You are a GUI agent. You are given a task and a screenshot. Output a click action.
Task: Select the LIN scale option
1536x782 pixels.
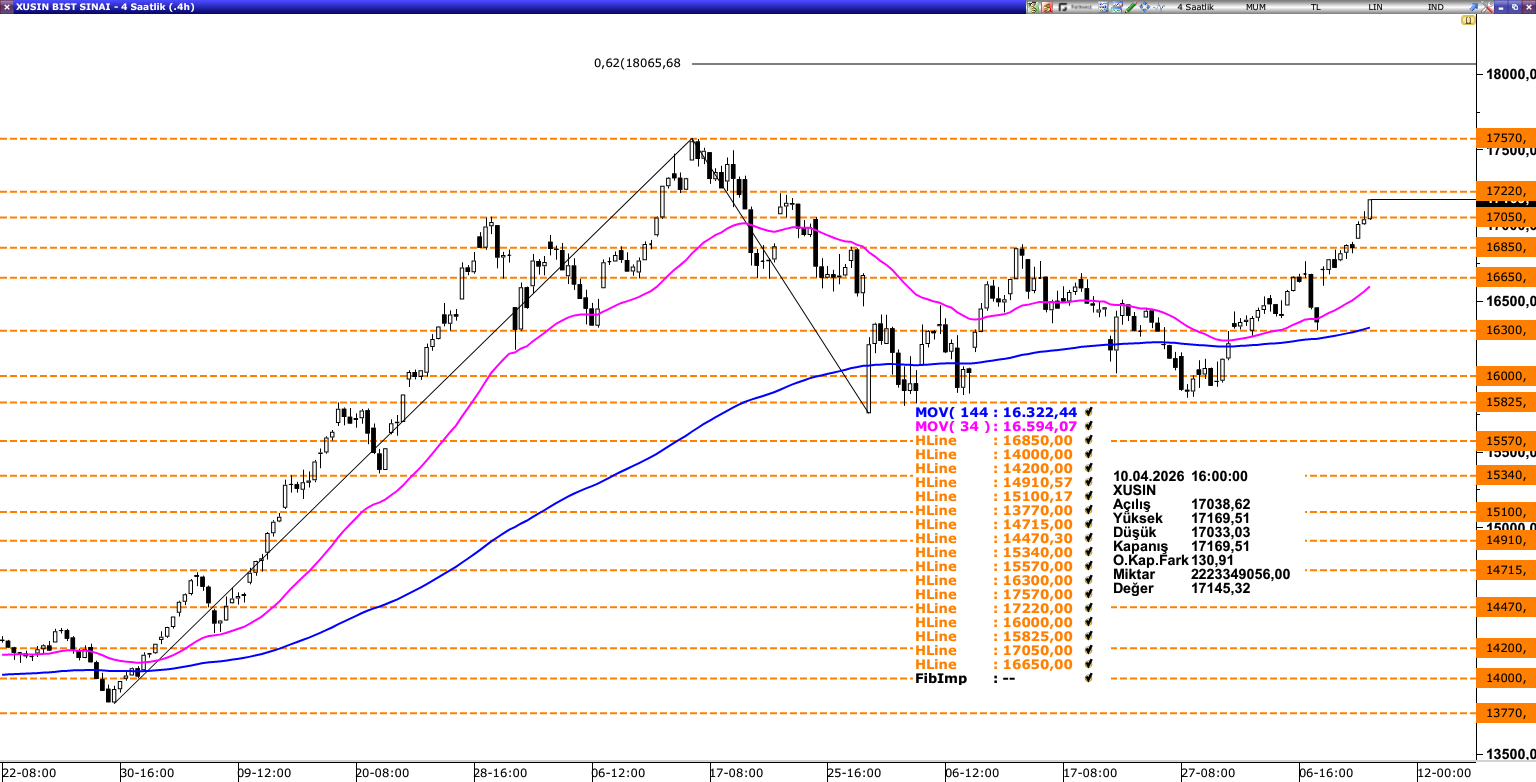click(x=1376, y=7)
